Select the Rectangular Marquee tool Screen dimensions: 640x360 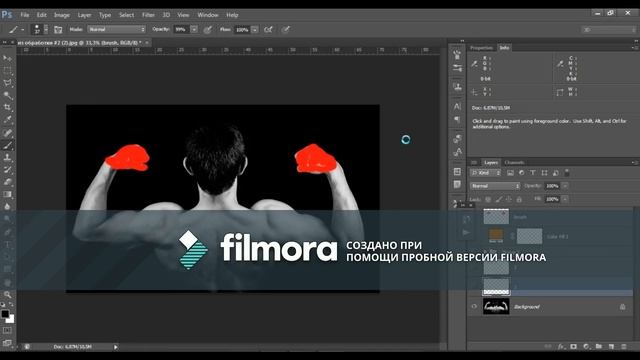pos(7,71)
